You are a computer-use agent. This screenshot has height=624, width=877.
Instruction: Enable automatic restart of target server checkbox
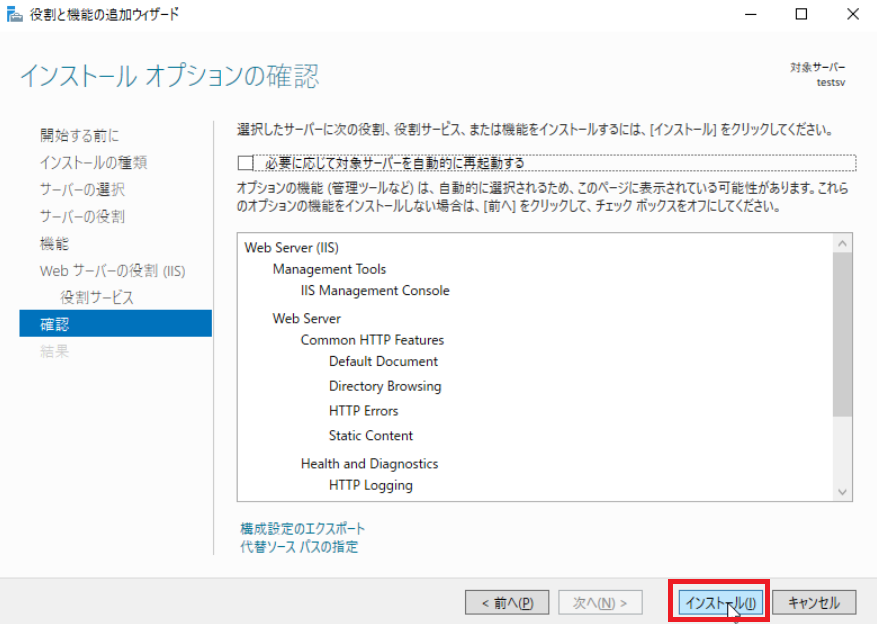point(245,163)
